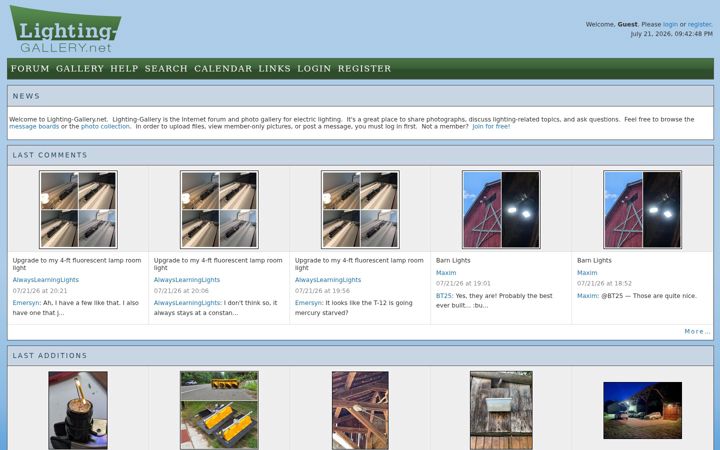Follow the message boards link in News
Viewport: 720px width, 450px height.
[34, 126]
